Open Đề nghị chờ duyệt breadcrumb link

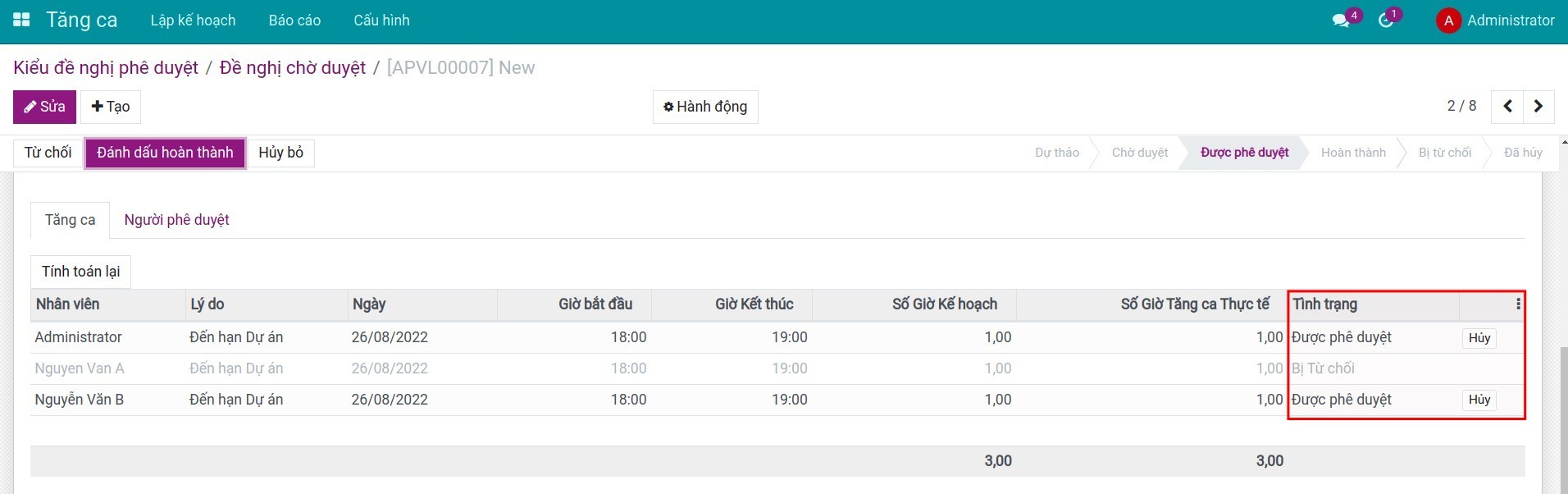click(x=292, y=67)
